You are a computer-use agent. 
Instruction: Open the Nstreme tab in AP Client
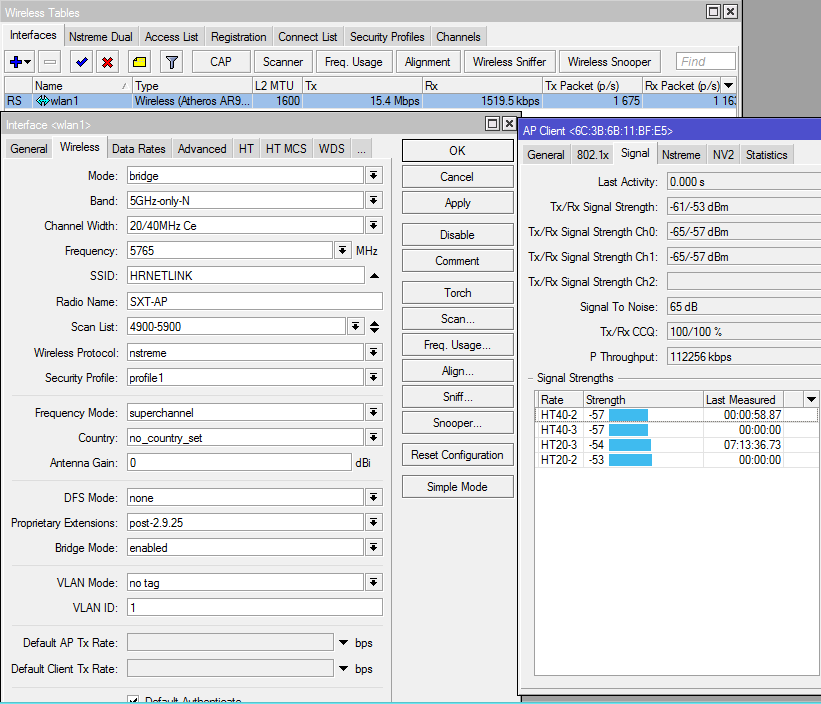[x=680, y=155]
